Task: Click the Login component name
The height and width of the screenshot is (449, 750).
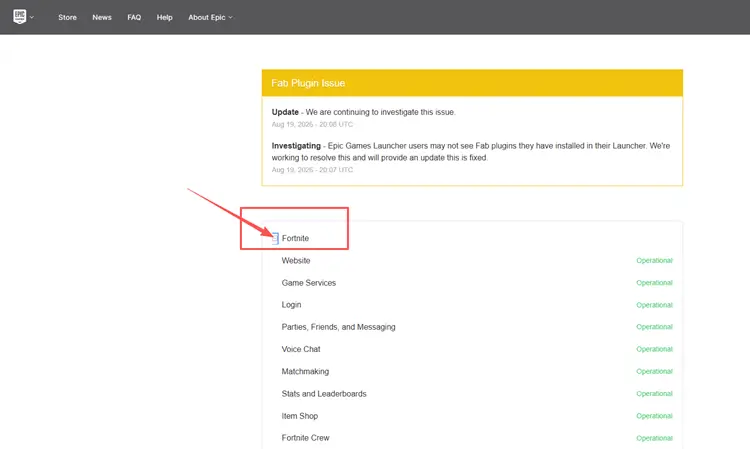Action: [x=291, y=305]
